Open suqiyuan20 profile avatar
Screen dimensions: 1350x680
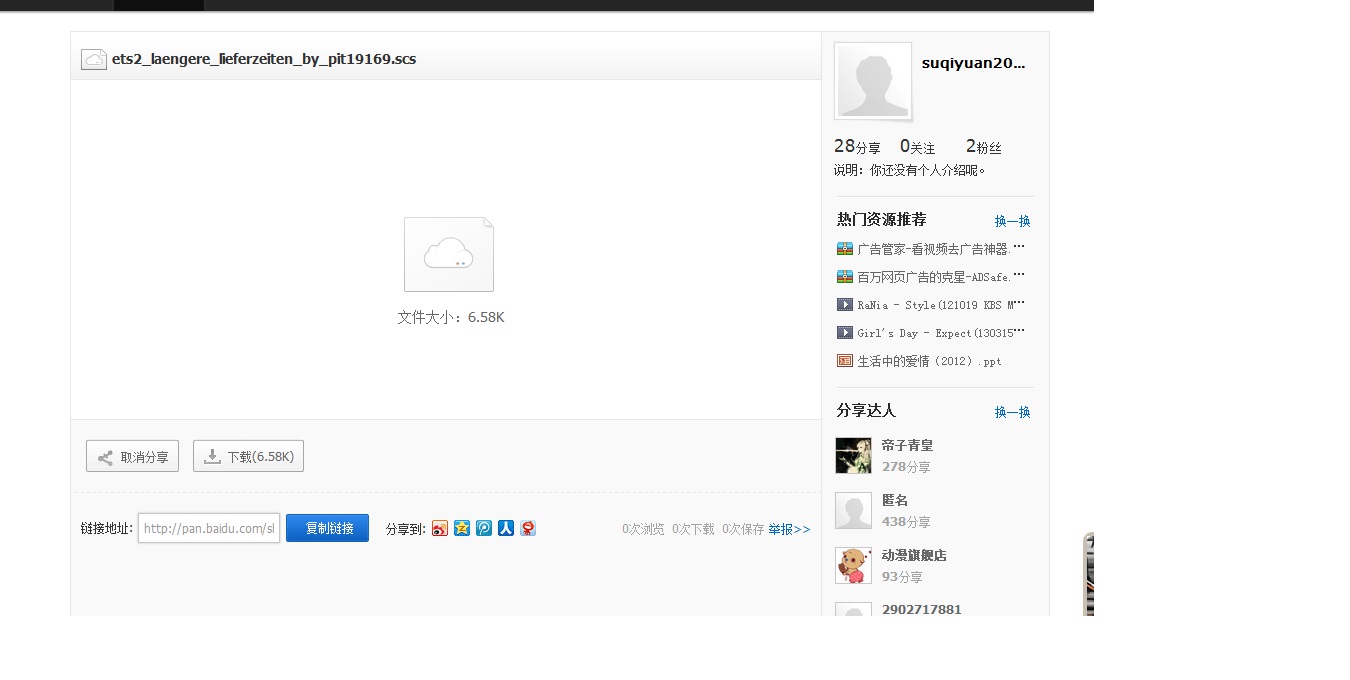tap(873, 81)
